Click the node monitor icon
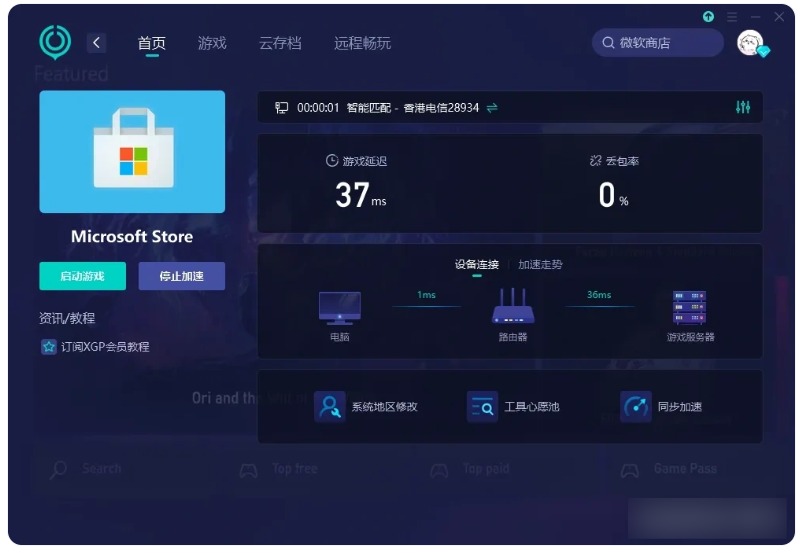This screenshot has height=553, width=804. 282,108
